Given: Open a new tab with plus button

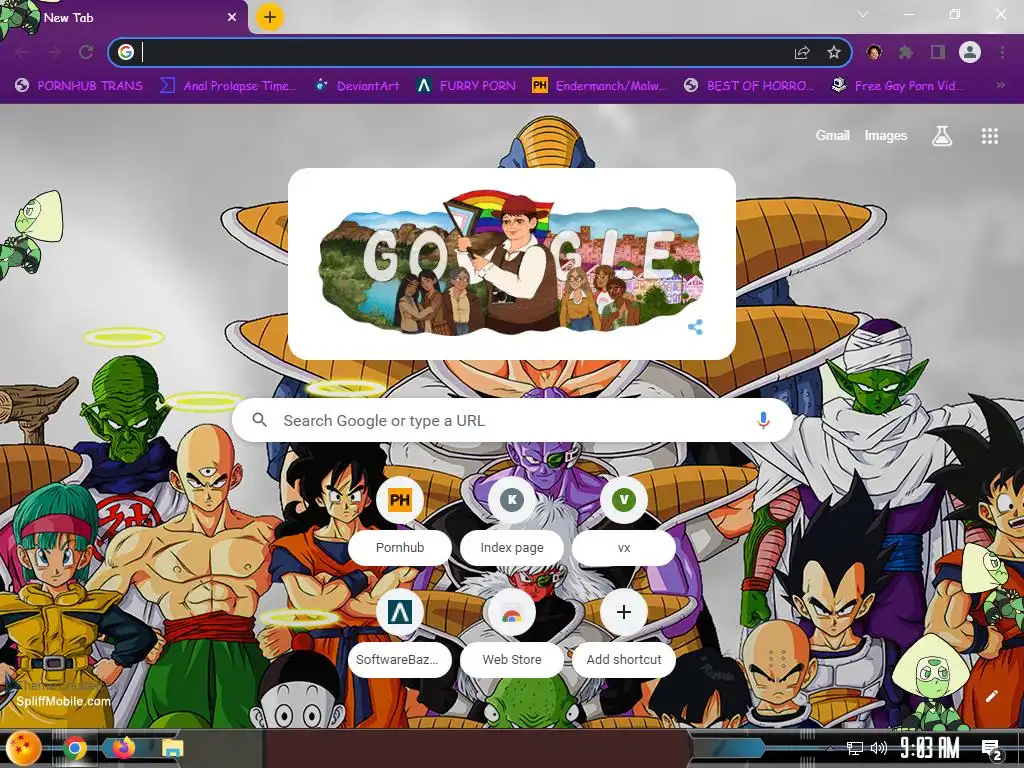Looking at the screenshot, I should click(270, 17).
